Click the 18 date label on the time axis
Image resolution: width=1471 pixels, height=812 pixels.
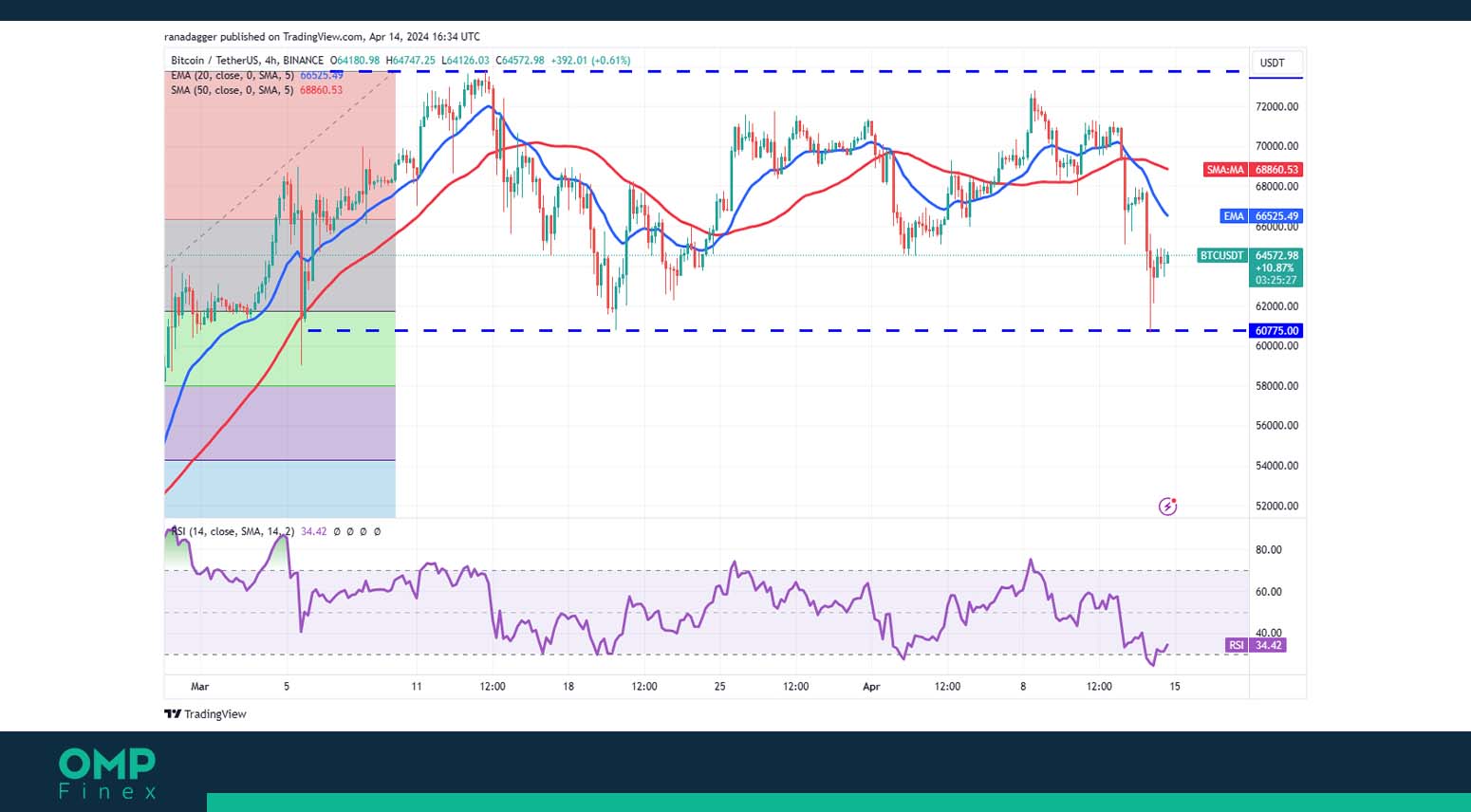[568, 687]
